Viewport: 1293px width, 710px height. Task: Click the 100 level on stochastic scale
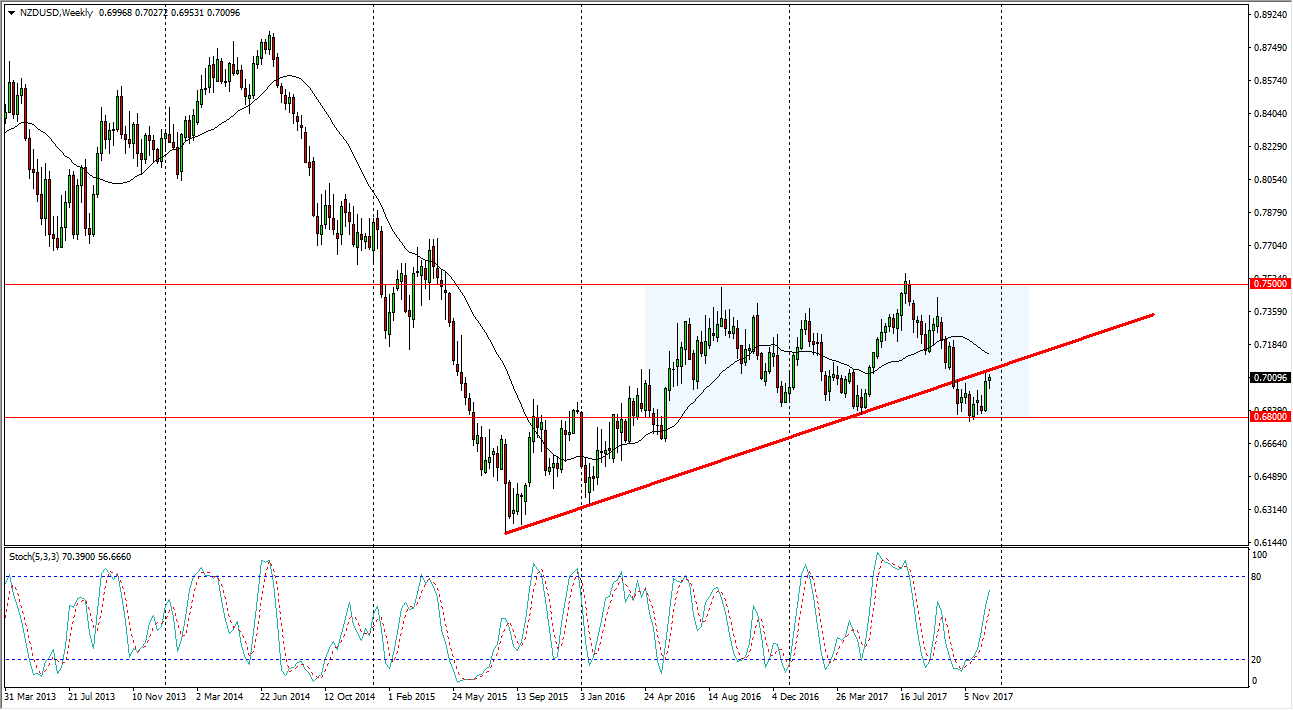[1260, 554]
